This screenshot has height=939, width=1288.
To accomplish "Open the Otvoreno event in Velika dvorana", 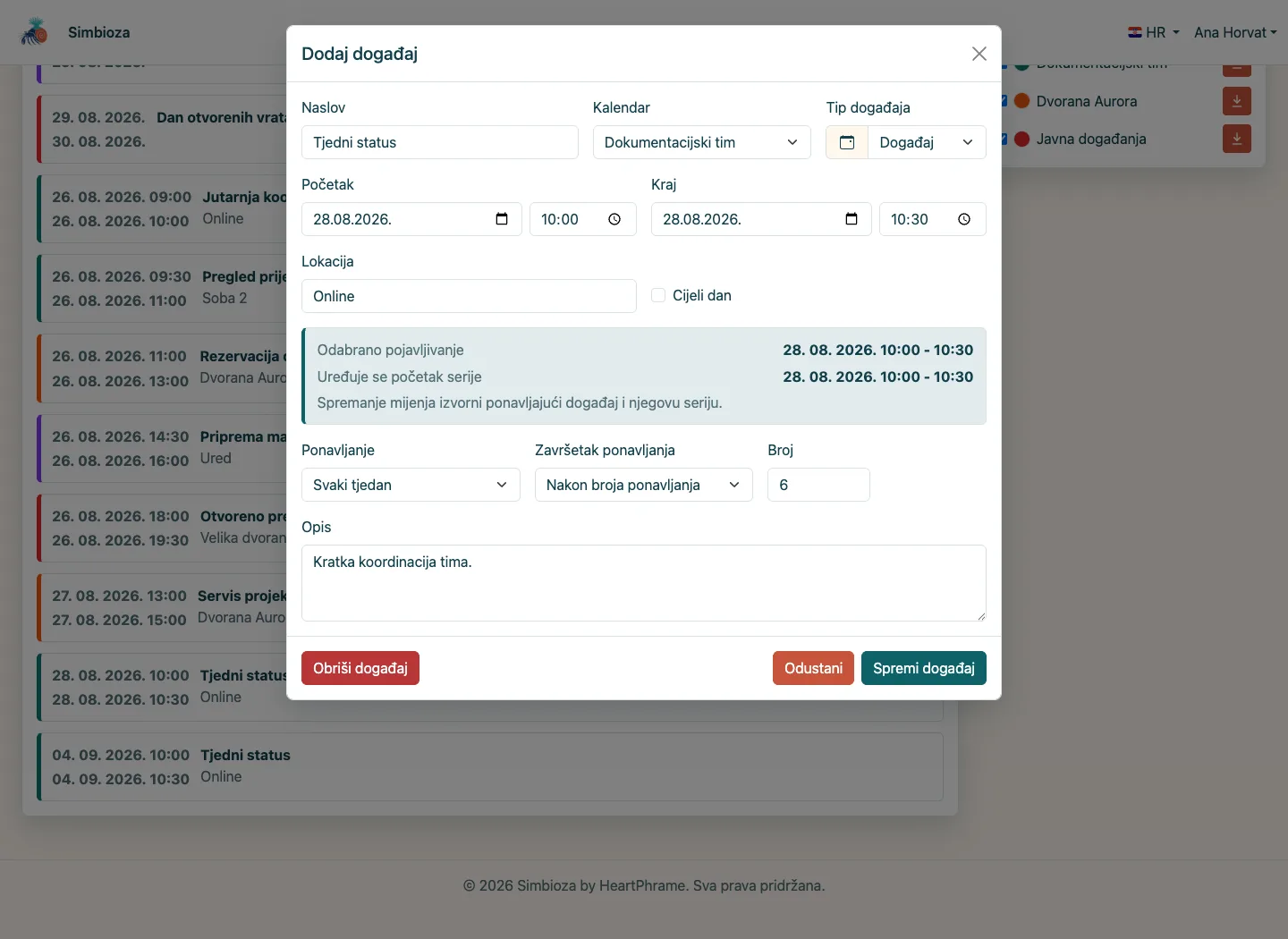I will (161, 528).
